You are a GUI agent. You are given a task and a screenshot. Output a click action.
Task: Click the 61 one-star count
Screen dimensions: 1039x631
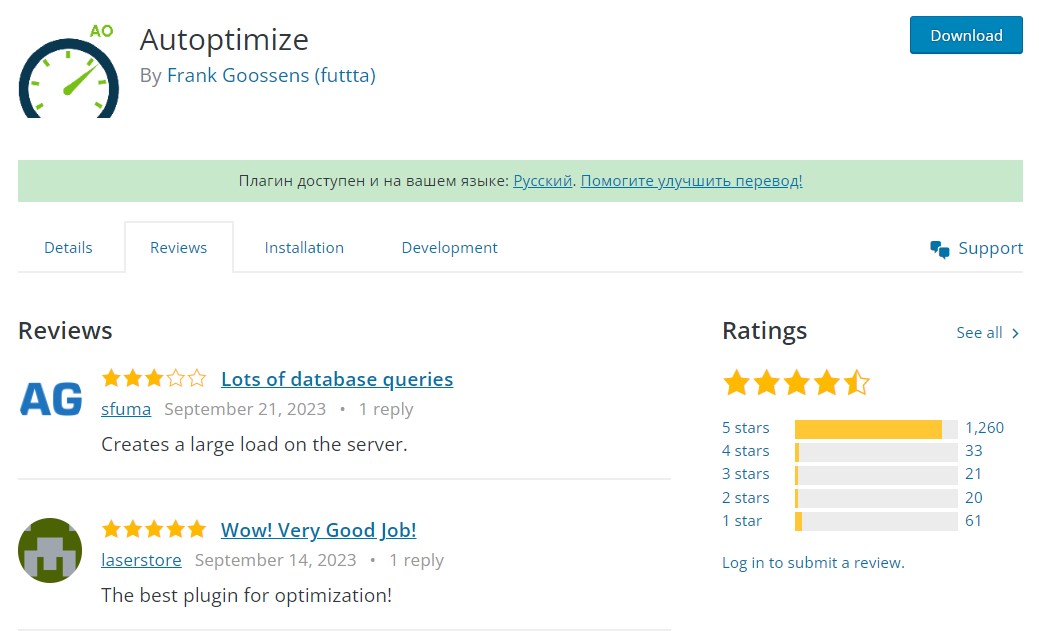pyautogui.click(x=973, y=521)
